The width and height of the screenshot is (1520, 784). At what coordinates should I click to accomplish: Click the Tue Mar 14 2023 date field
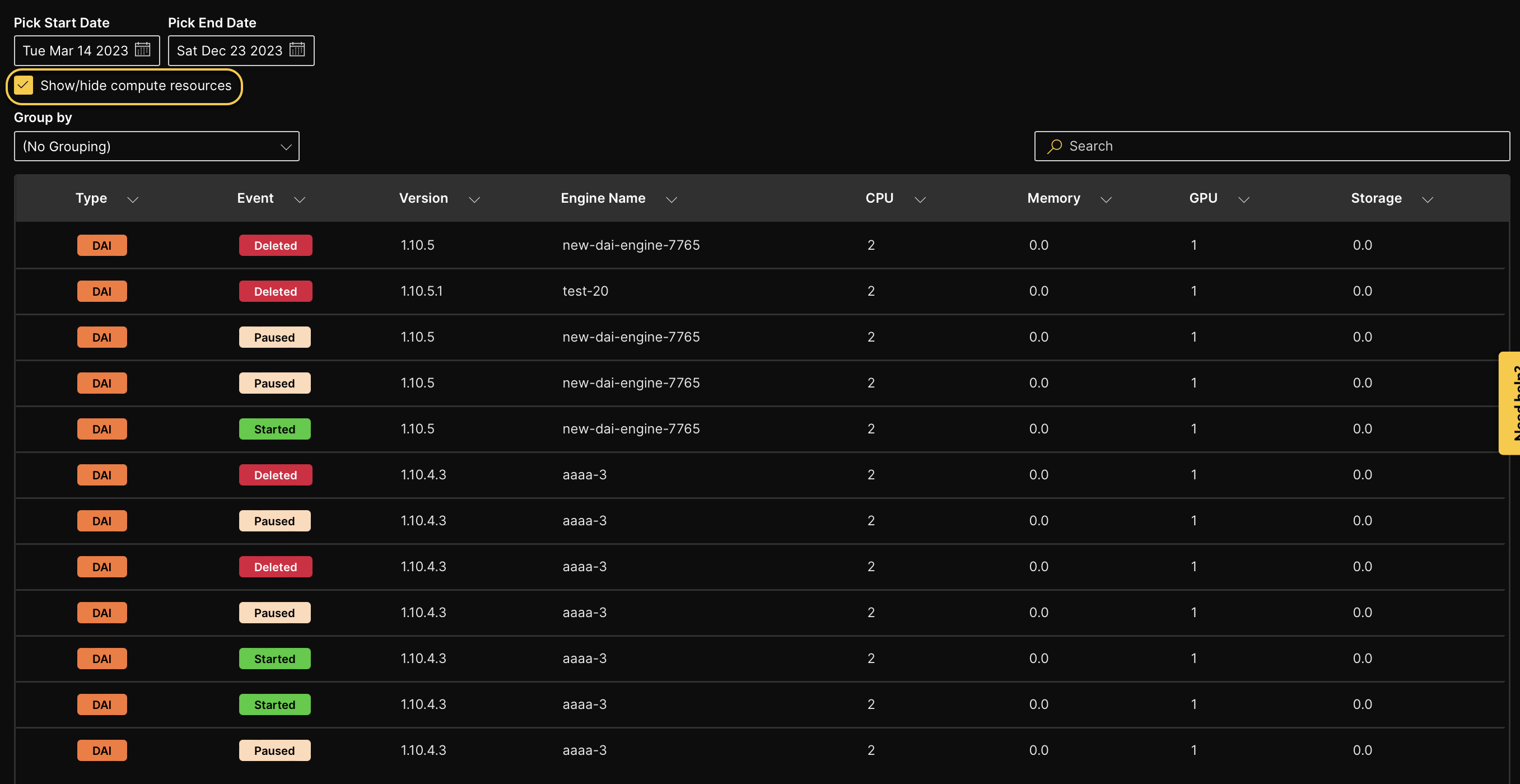point(76,51)
